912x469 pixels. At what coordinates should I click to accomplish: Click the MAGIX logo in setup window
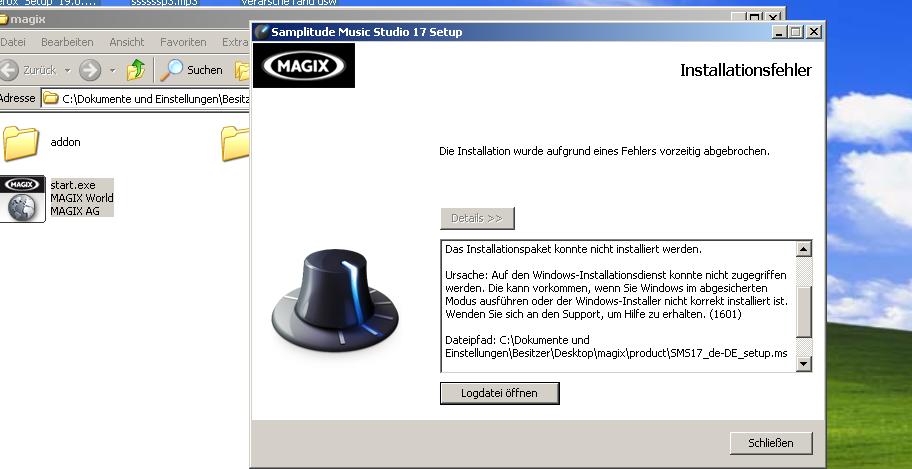[304, 66]
